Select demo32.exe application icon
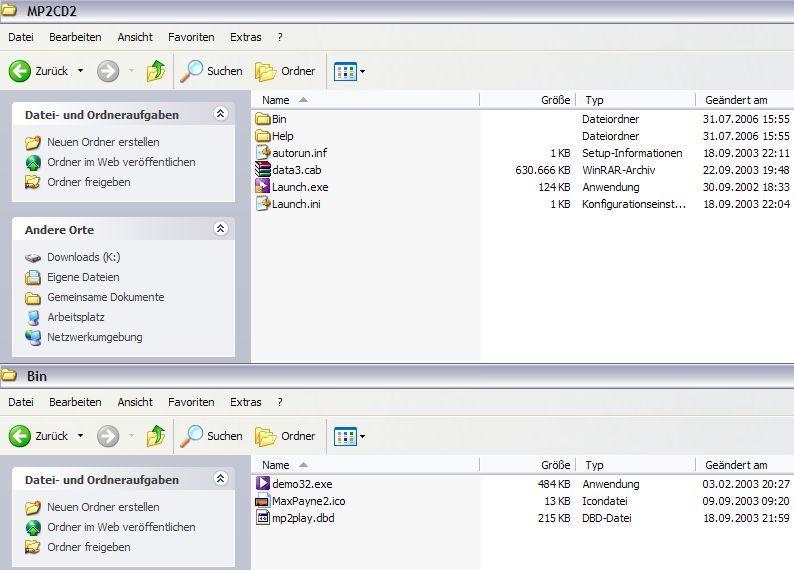Viewport: 794px width, 570px height. (263, 483)
